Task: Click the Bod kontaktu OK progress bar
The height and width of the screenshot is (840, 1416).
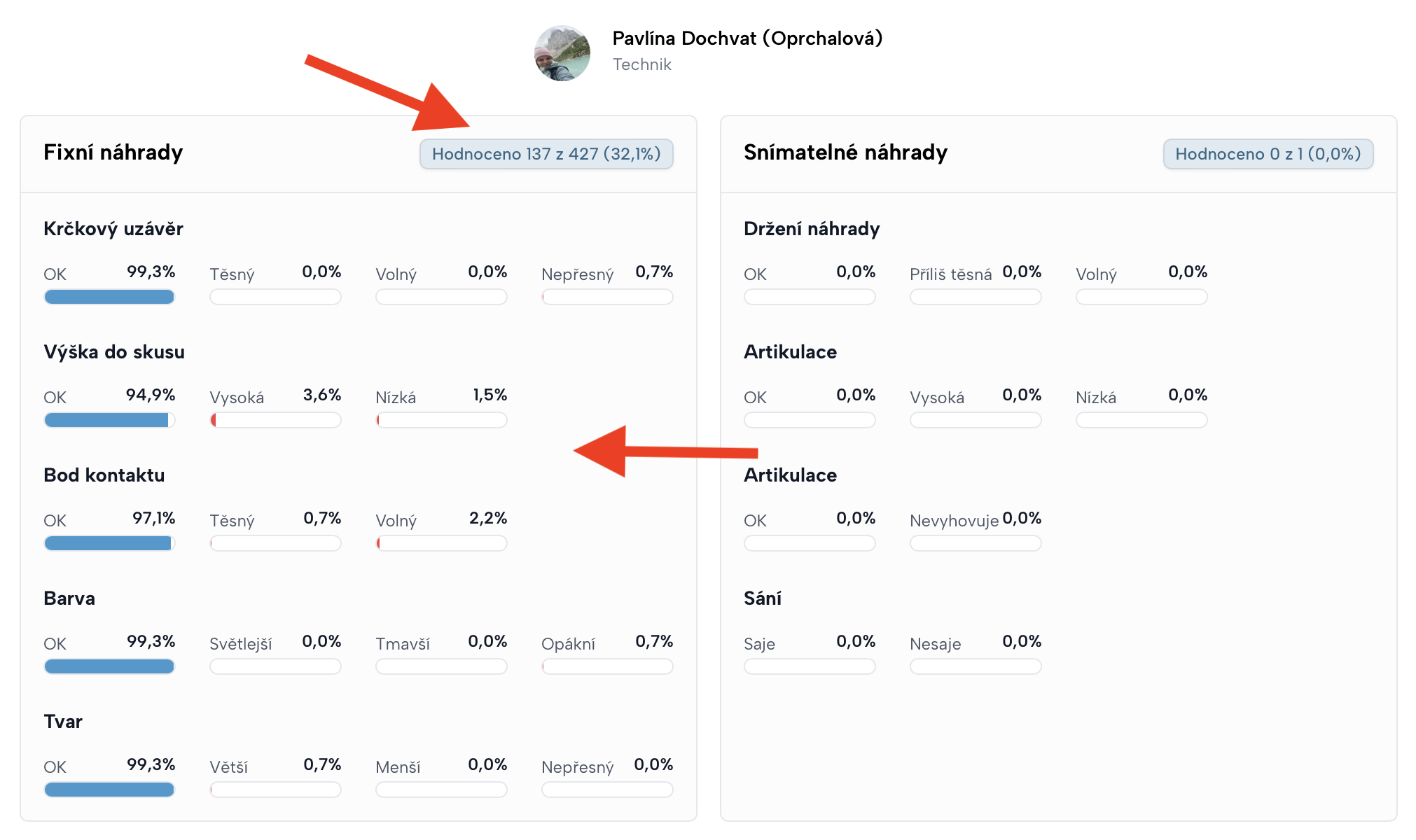Action: click(109, 544)
